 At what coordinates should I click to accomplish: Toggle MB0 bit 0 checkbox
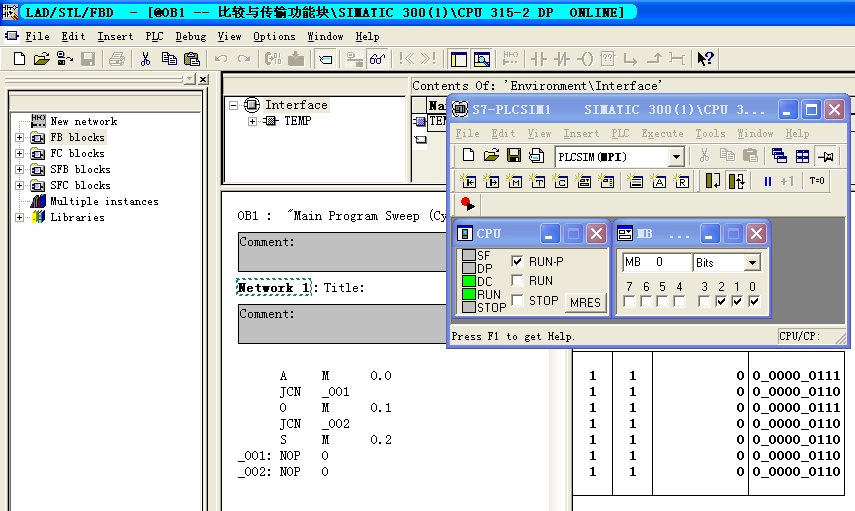tap(754, 301)
